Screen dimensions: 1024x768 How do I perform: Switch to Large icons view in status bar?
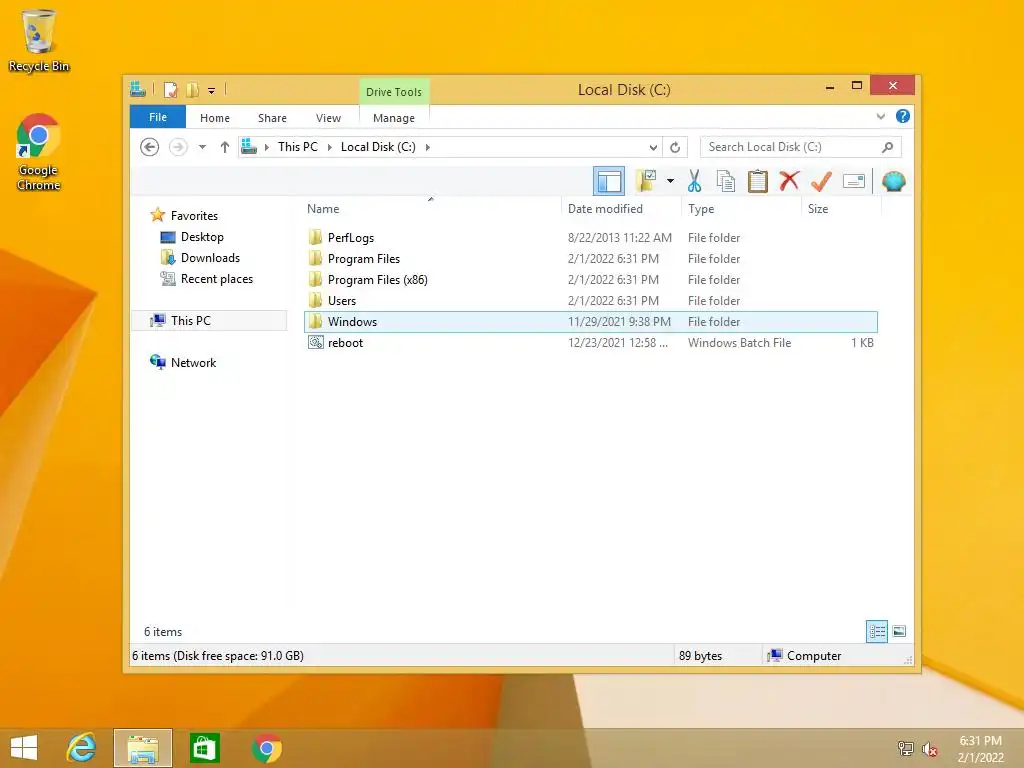(899, 632)
